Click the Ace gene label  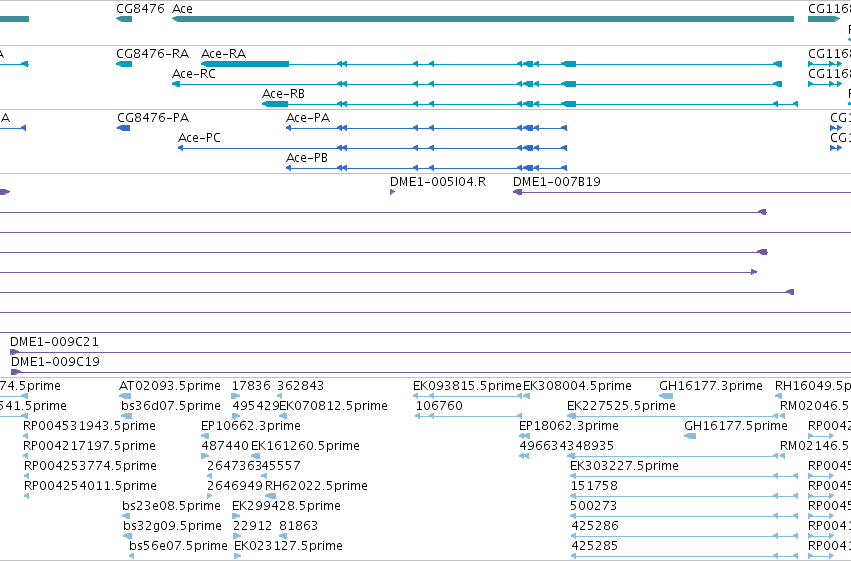182,9
